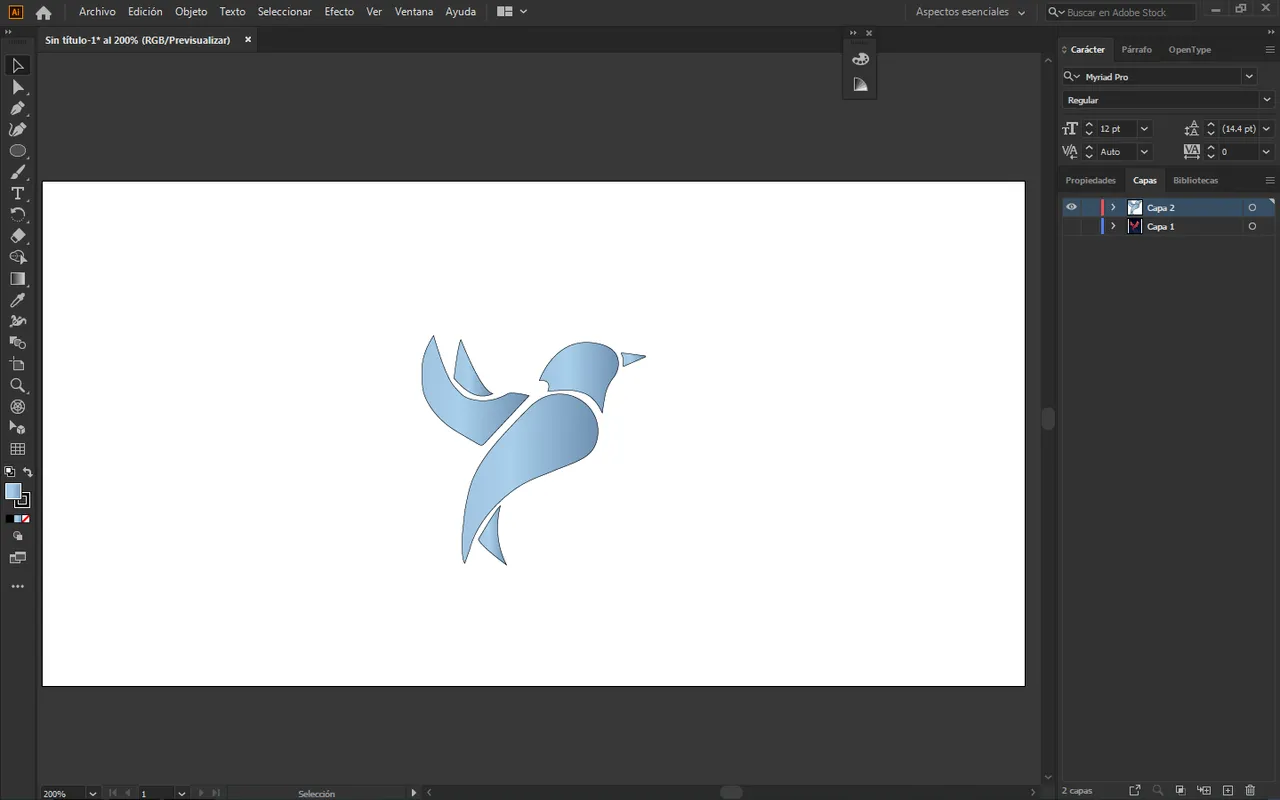
Task: Select the Selection (black arrow) tool
Action: [18, 66]
